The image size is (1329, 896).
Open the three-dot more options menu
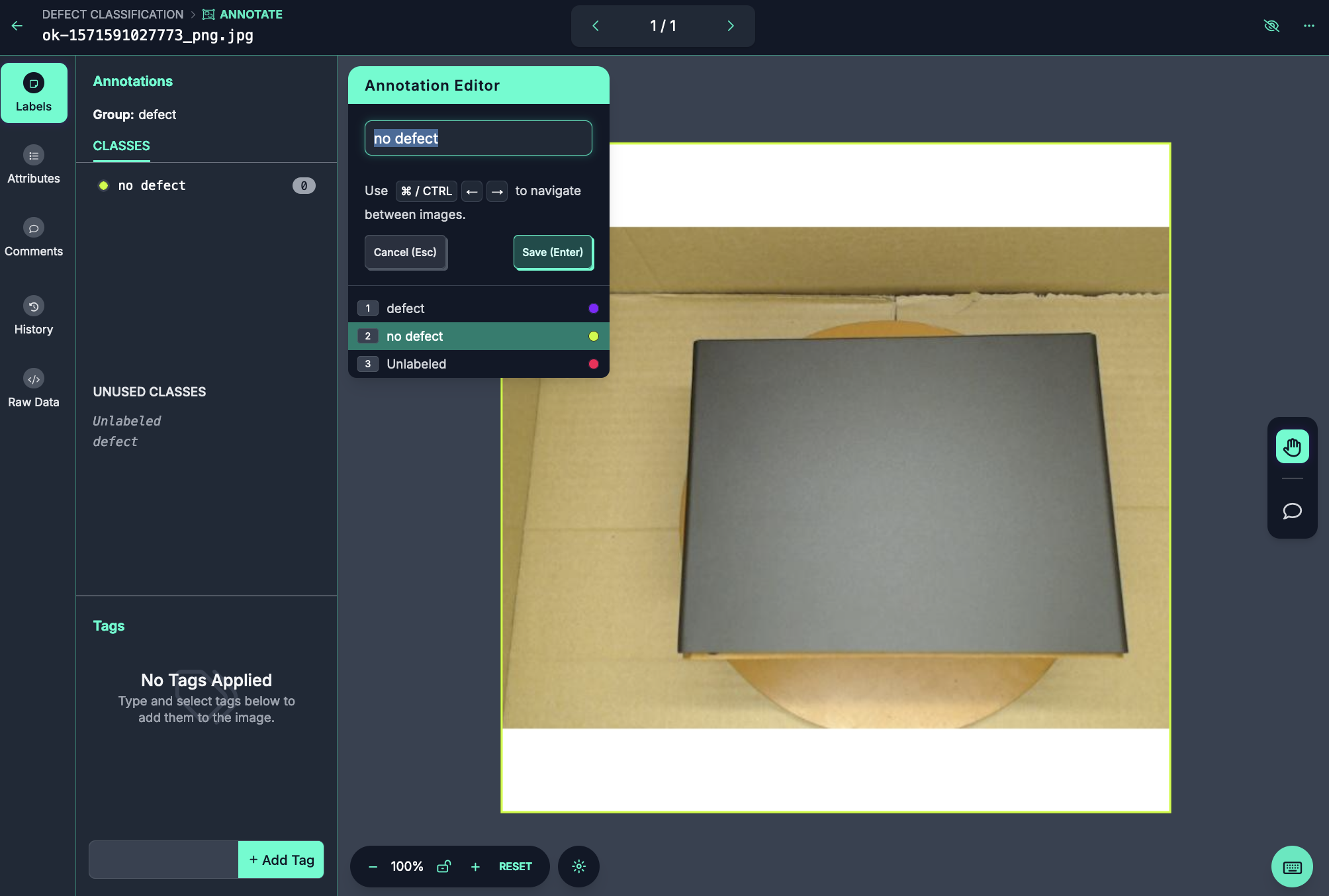(1308, 26)
